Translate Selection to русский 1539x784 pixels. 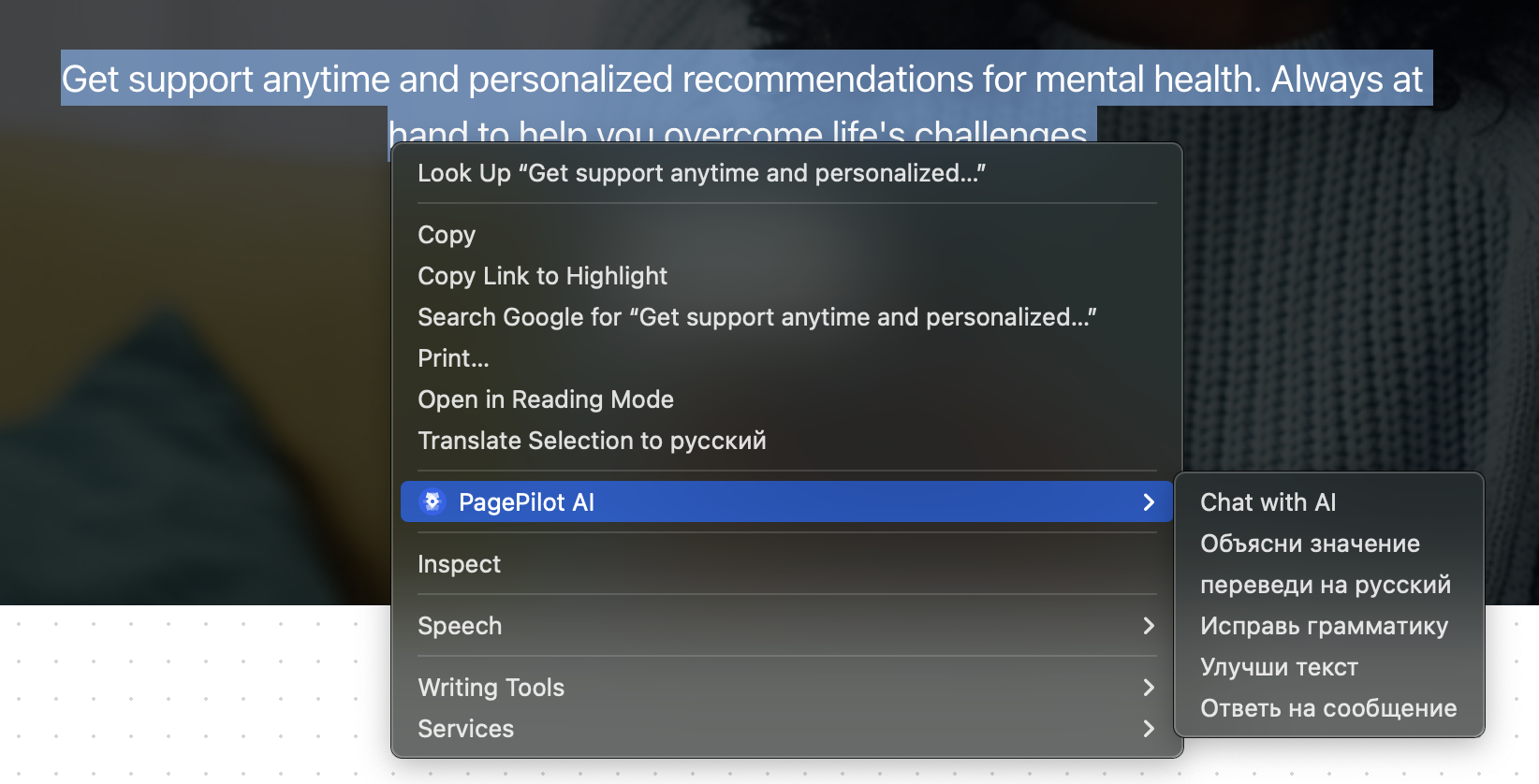point(592,441)
